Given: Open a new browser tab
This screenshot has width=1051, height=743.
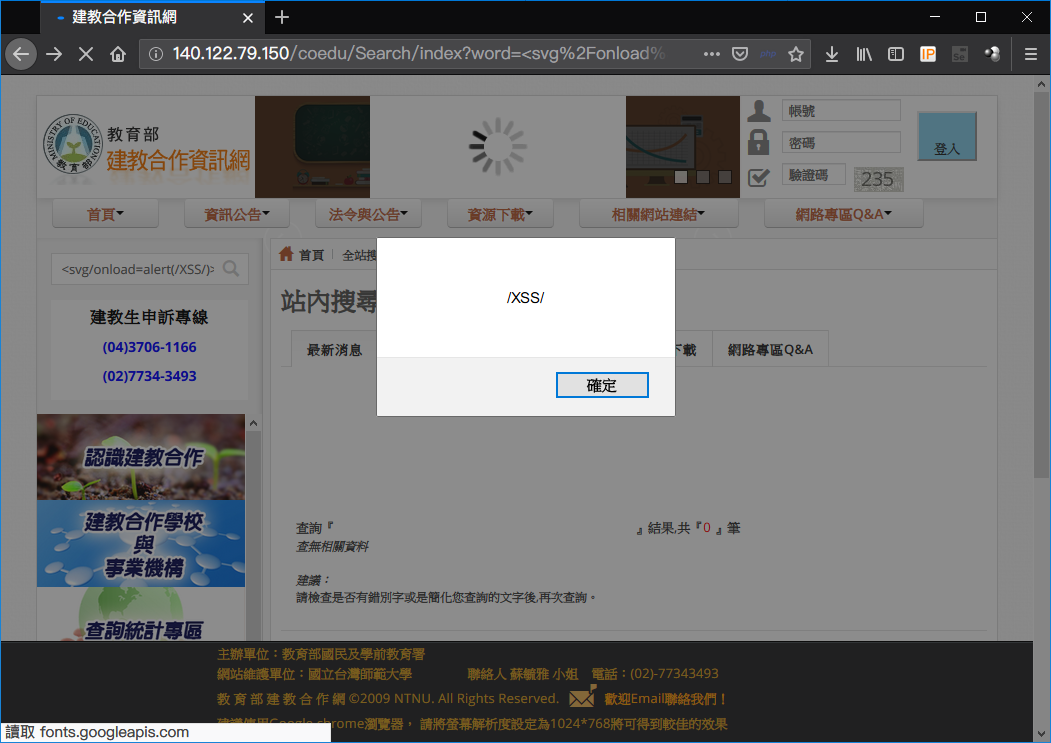Looking at the screenshot, I should click(282, 17).
